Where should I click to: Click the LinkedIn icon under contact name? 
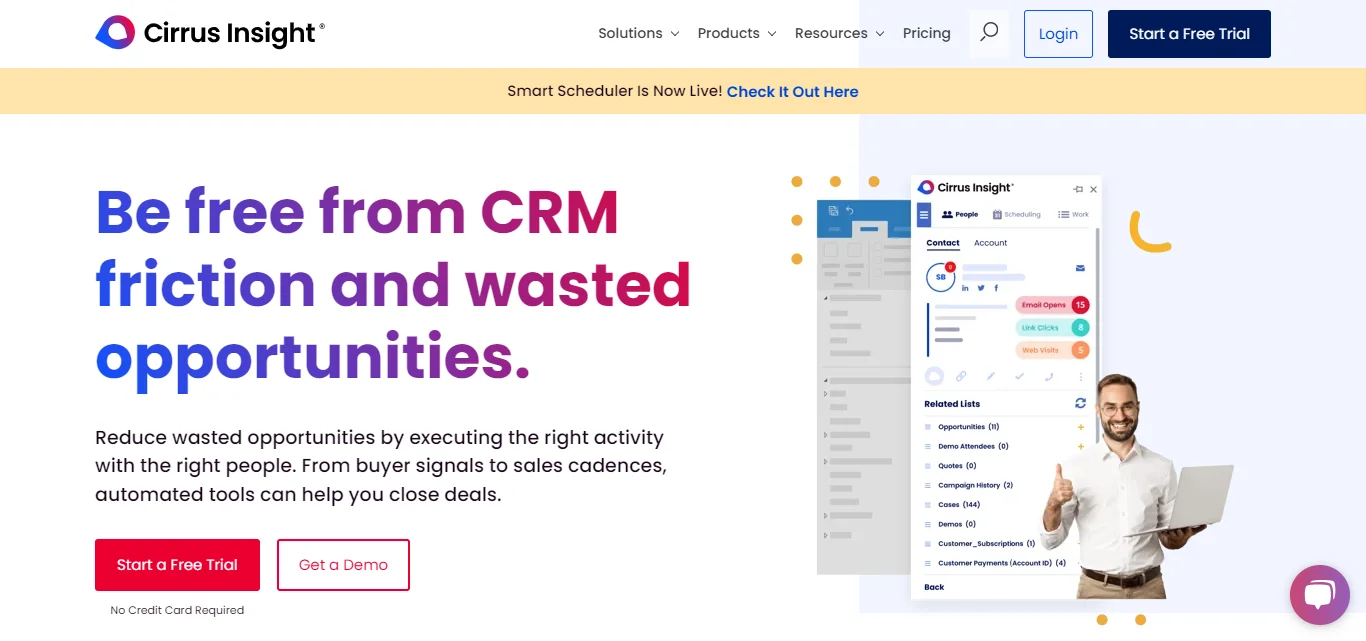point(965,288)
